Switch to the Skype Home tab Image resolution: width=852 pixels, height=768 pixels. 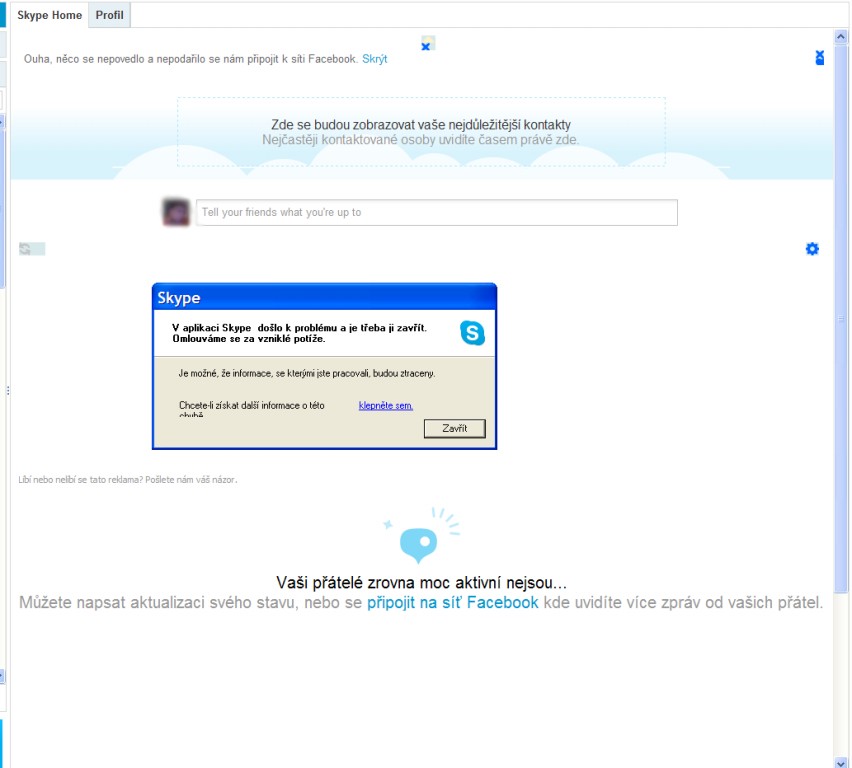(49, 15)
